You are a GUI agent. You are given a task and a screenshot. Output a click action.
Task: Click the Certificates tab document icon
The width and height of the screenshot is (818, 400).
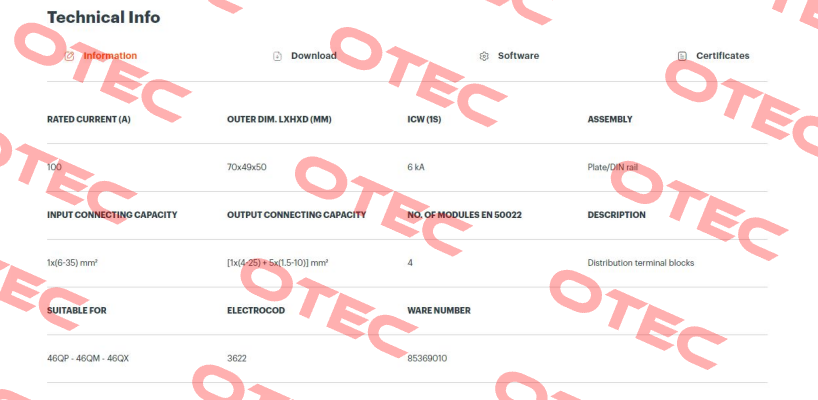(x=682, y=56)
